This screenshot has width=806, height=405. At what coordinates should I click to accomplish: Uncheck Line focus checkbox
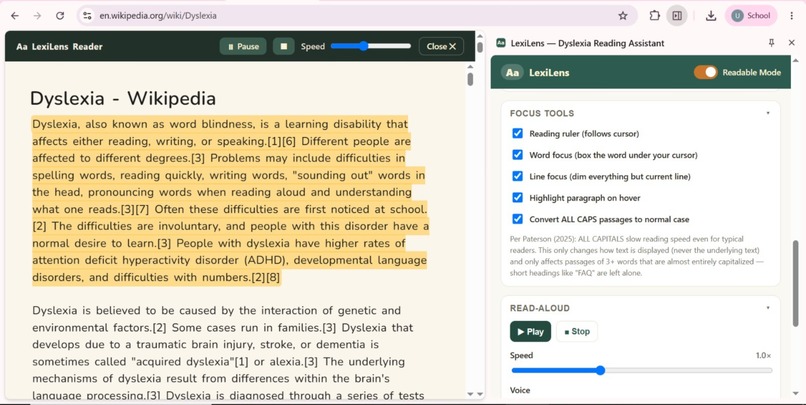(518, 176)
